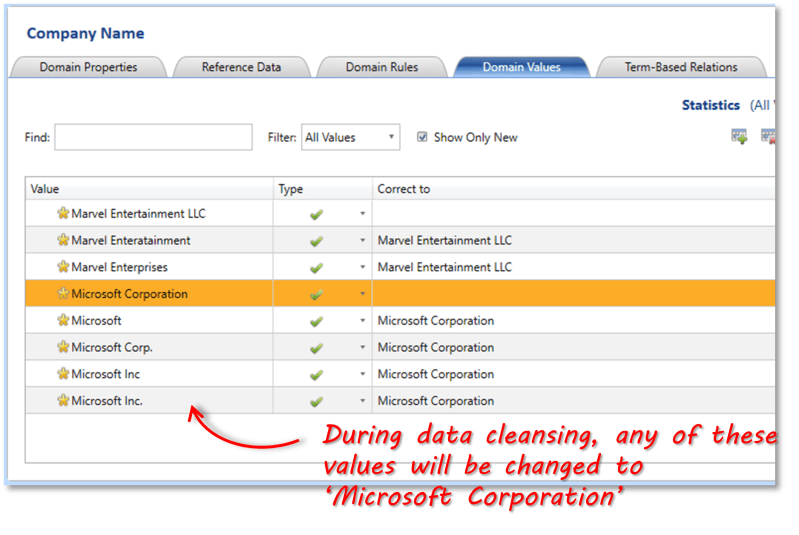Click Correct to cell of plain Microsoft row

[574, 320]
